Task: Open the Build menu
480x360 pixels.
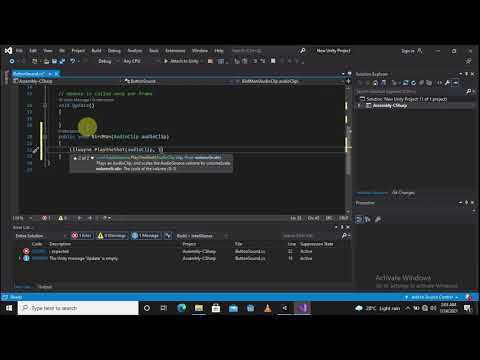Action: pos(96,51)
